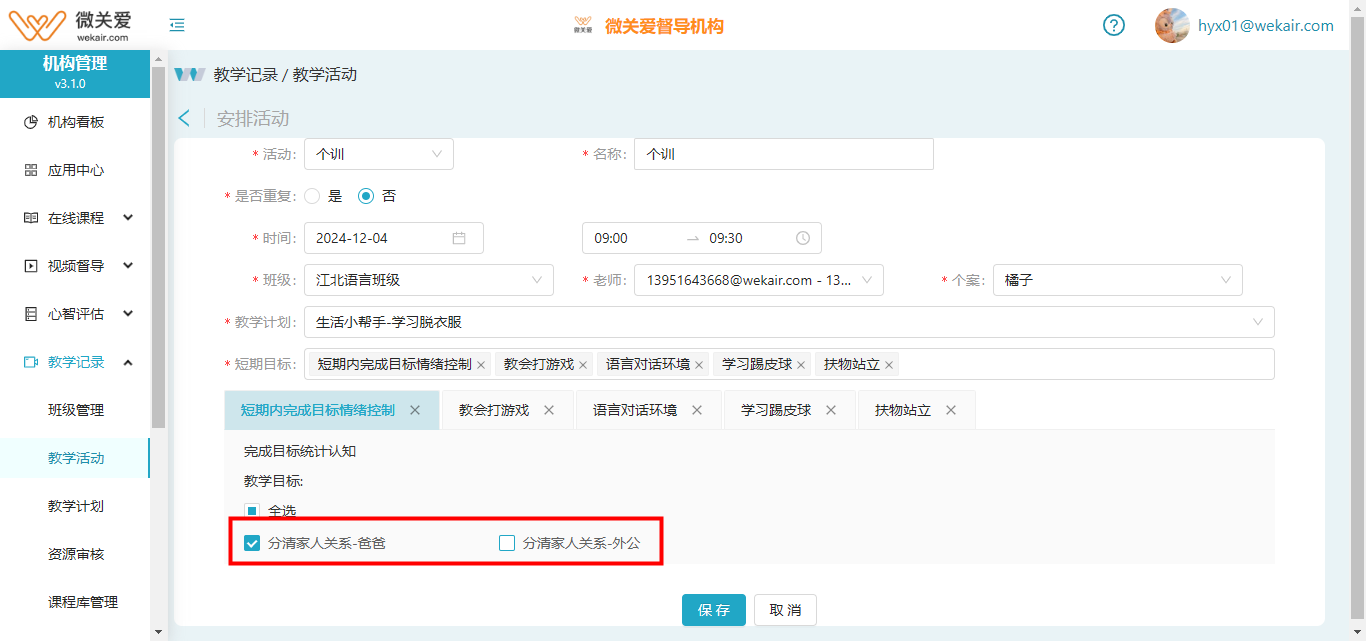The width and height of the screenshot is (1366, 641).
Task: Open the 个案 dropdown showing 橘子
Action: tap(1120, 280)
